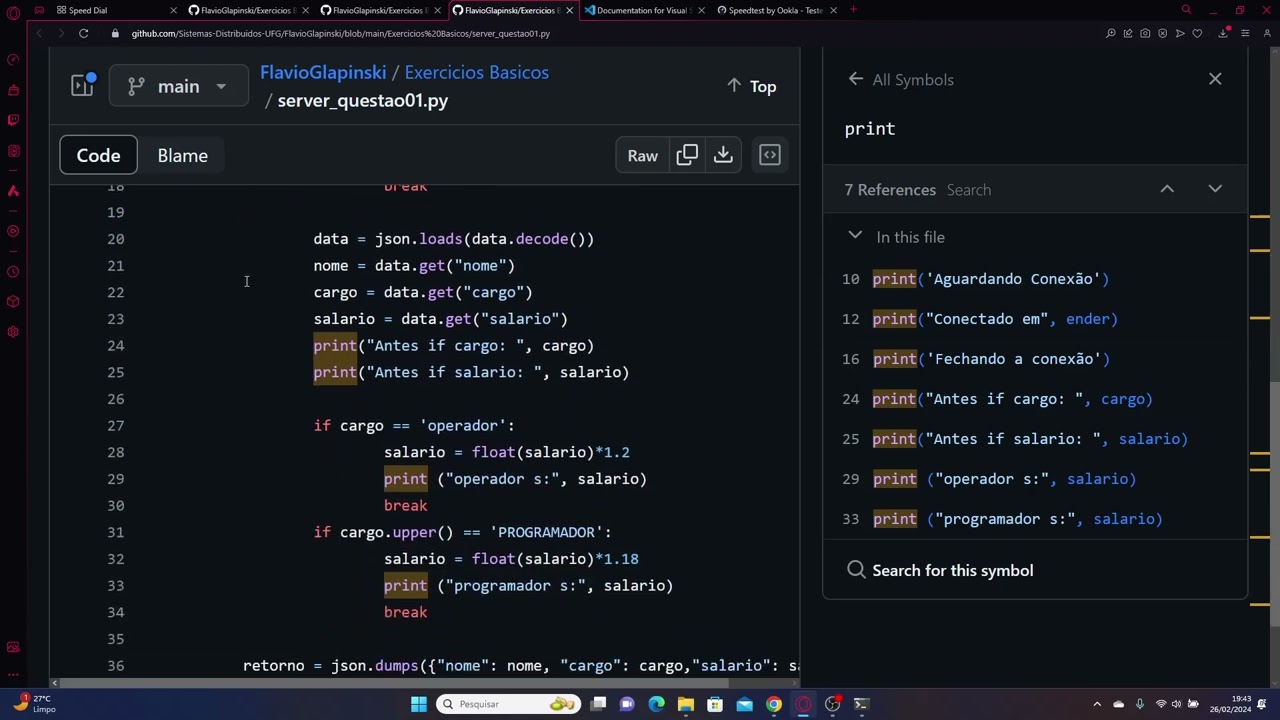
Task: Jump to Top of file
Action: [751, 86]
